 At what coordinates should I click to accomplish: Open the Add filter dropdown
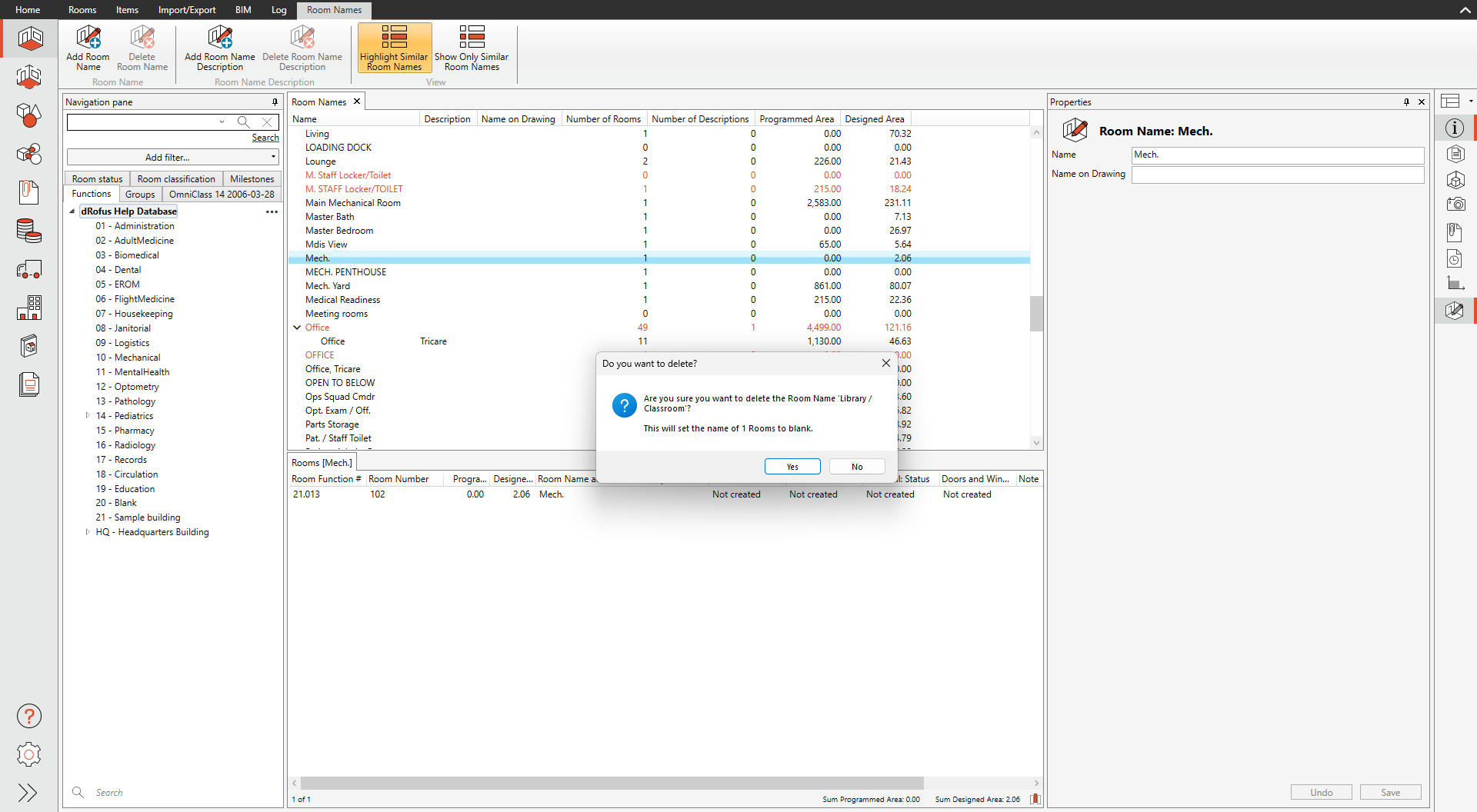172,158
